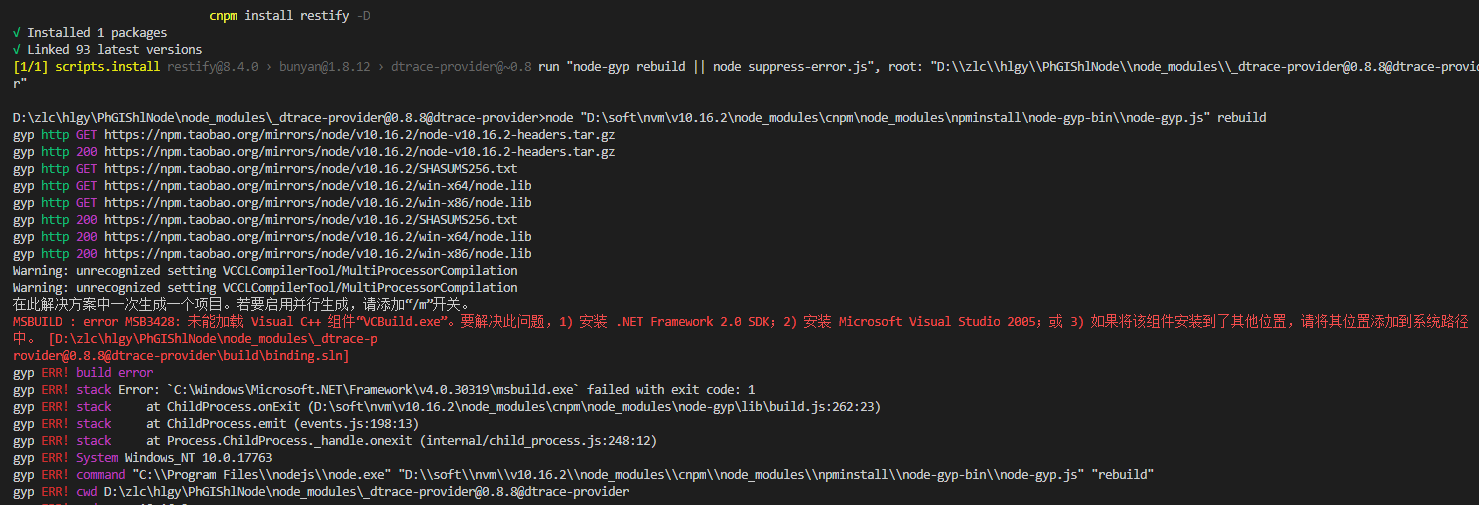
Task: Open the 200 node-v10.16.2-headers.tar.gz link
Action: 359,152
